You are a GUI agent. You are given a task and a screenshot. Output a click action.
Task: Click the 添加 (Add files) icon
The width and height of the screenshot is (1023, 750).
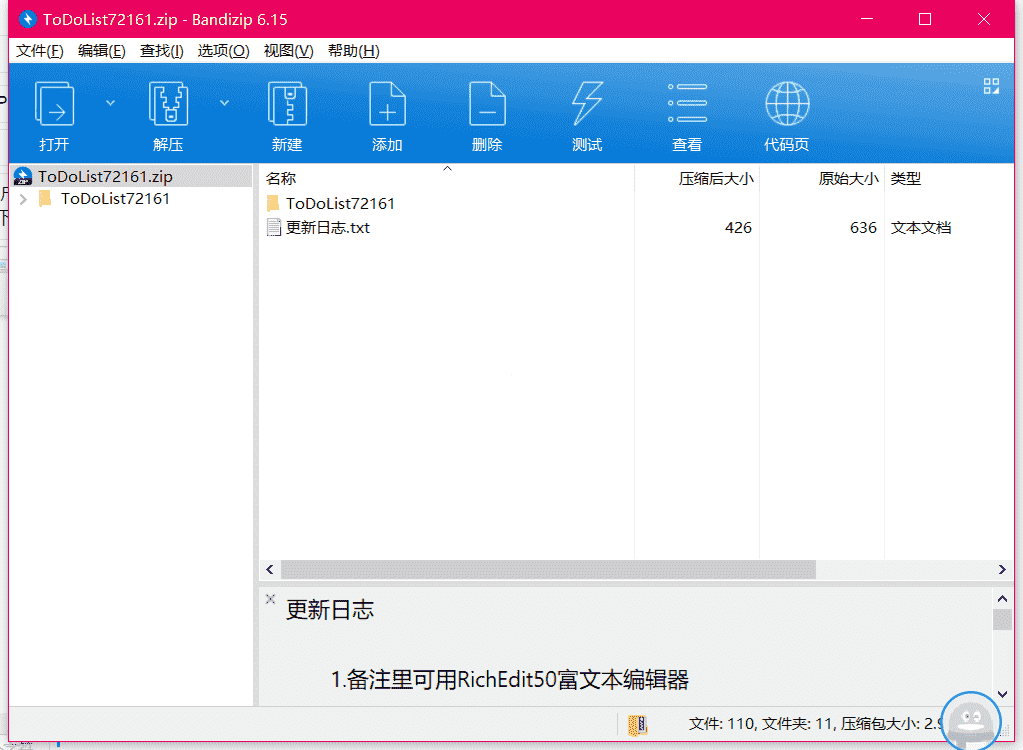point(388,104)
